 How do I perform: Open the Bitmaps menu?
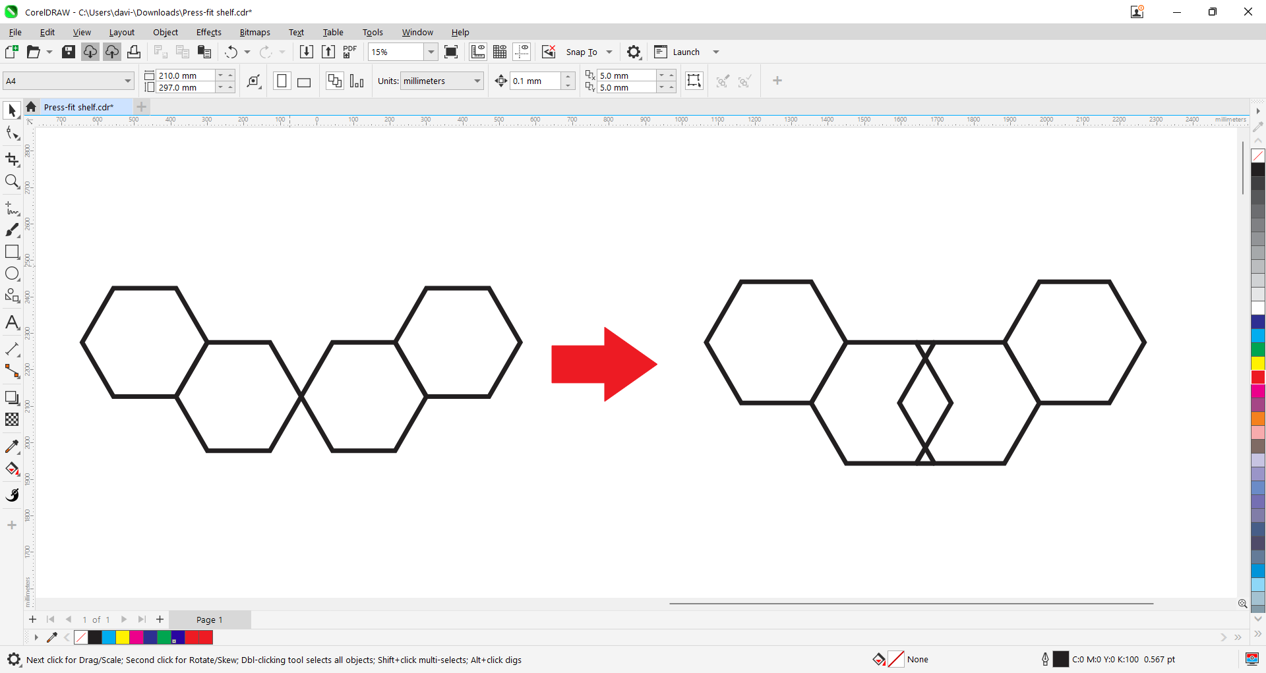(254, 32)
